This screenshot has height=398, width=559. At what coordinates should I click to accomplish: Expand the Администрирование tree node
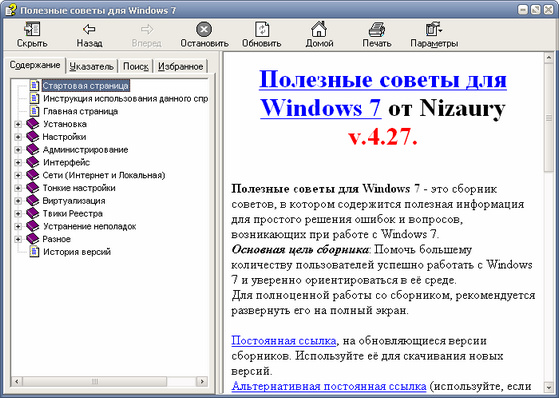(17, 150)
